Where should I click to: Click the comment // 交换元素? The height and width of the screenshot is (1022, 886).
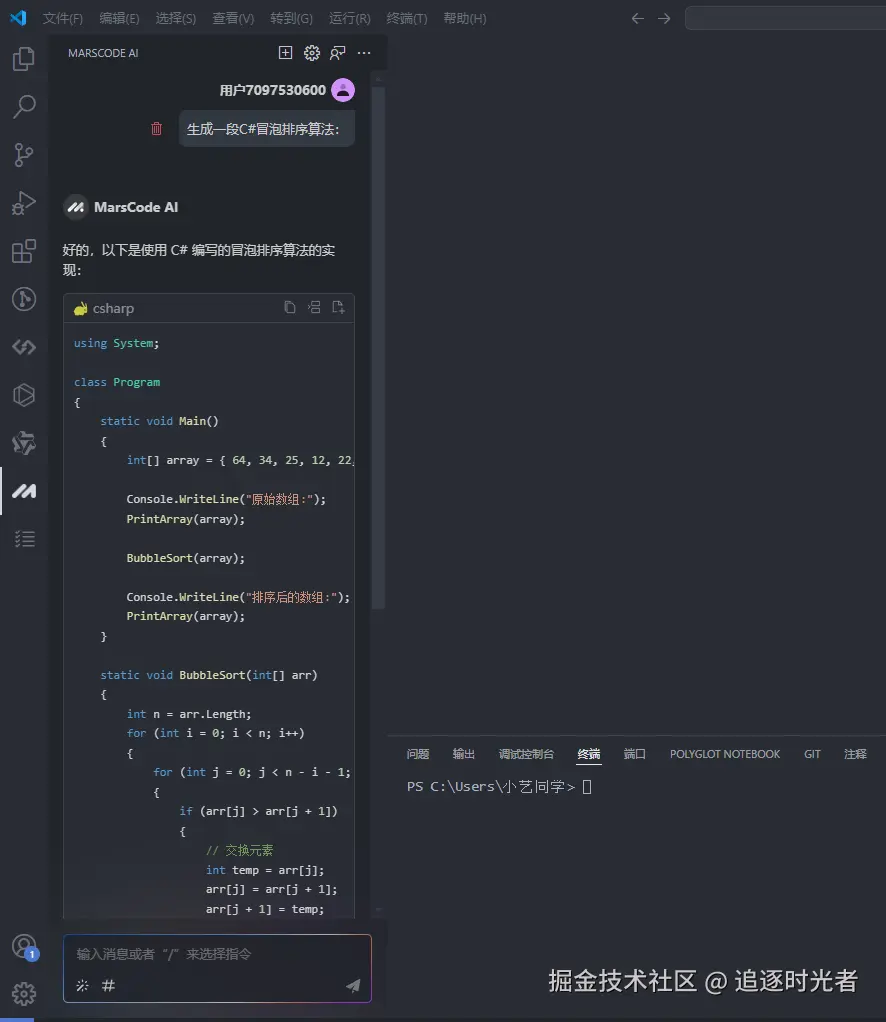pos(239,851)
